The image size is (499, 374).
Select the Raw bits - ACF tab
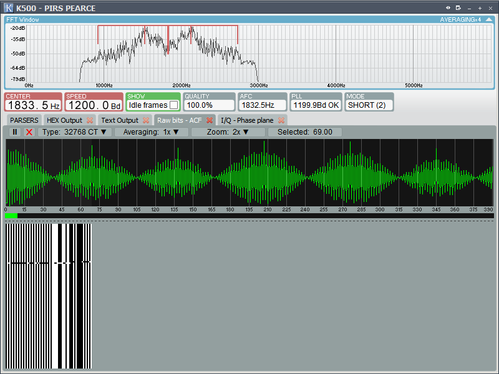(179, 120)
